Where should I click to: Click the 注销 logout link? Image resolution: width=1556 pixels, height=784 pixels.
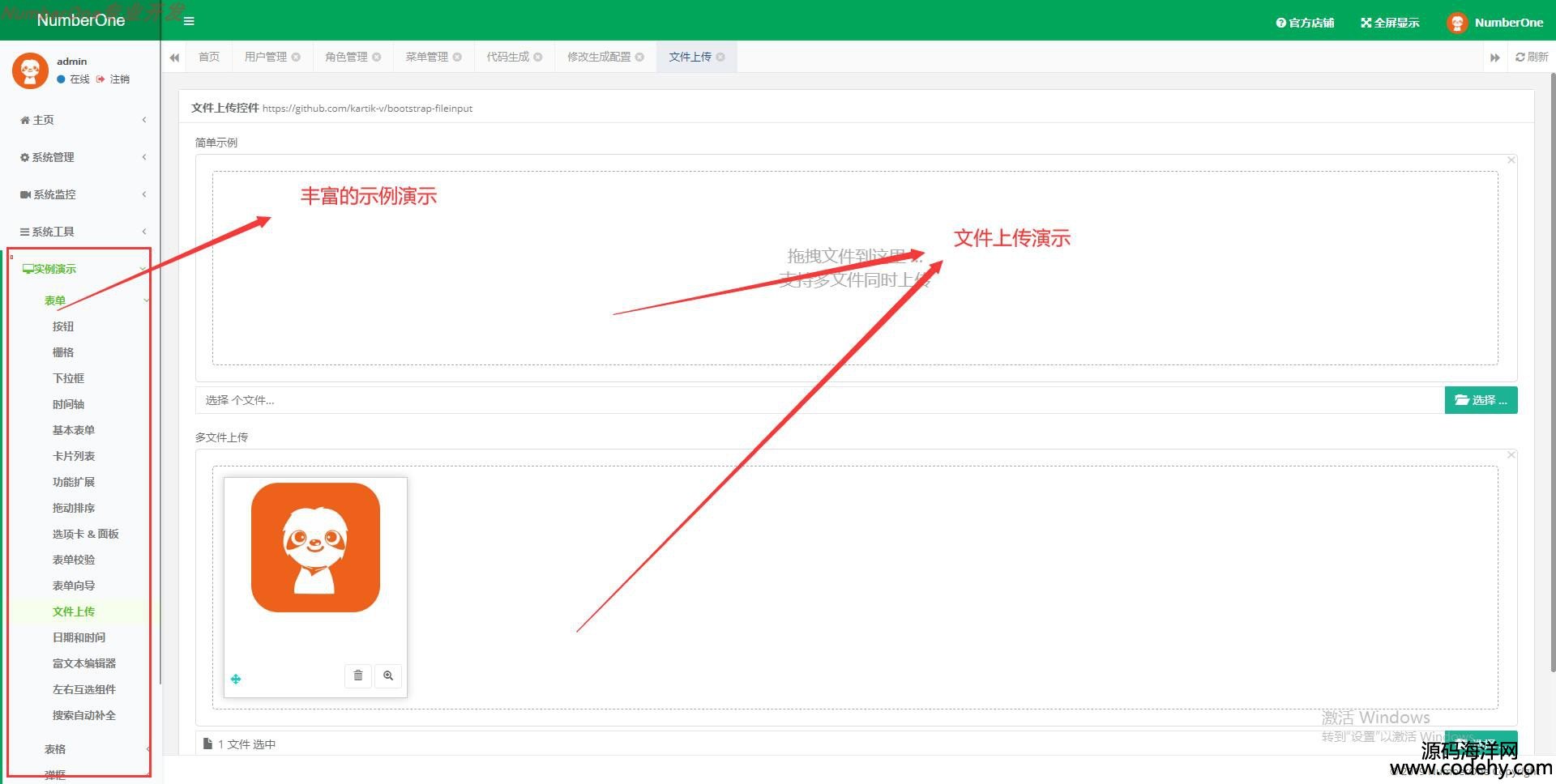point(119,79)
